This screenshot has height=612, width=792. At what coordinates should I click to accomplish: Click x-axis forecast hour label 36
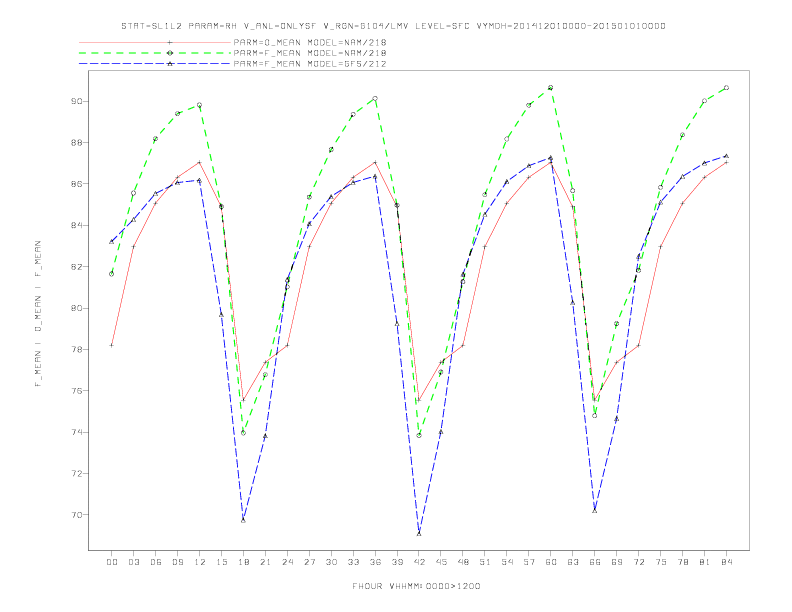click(375, 562)
